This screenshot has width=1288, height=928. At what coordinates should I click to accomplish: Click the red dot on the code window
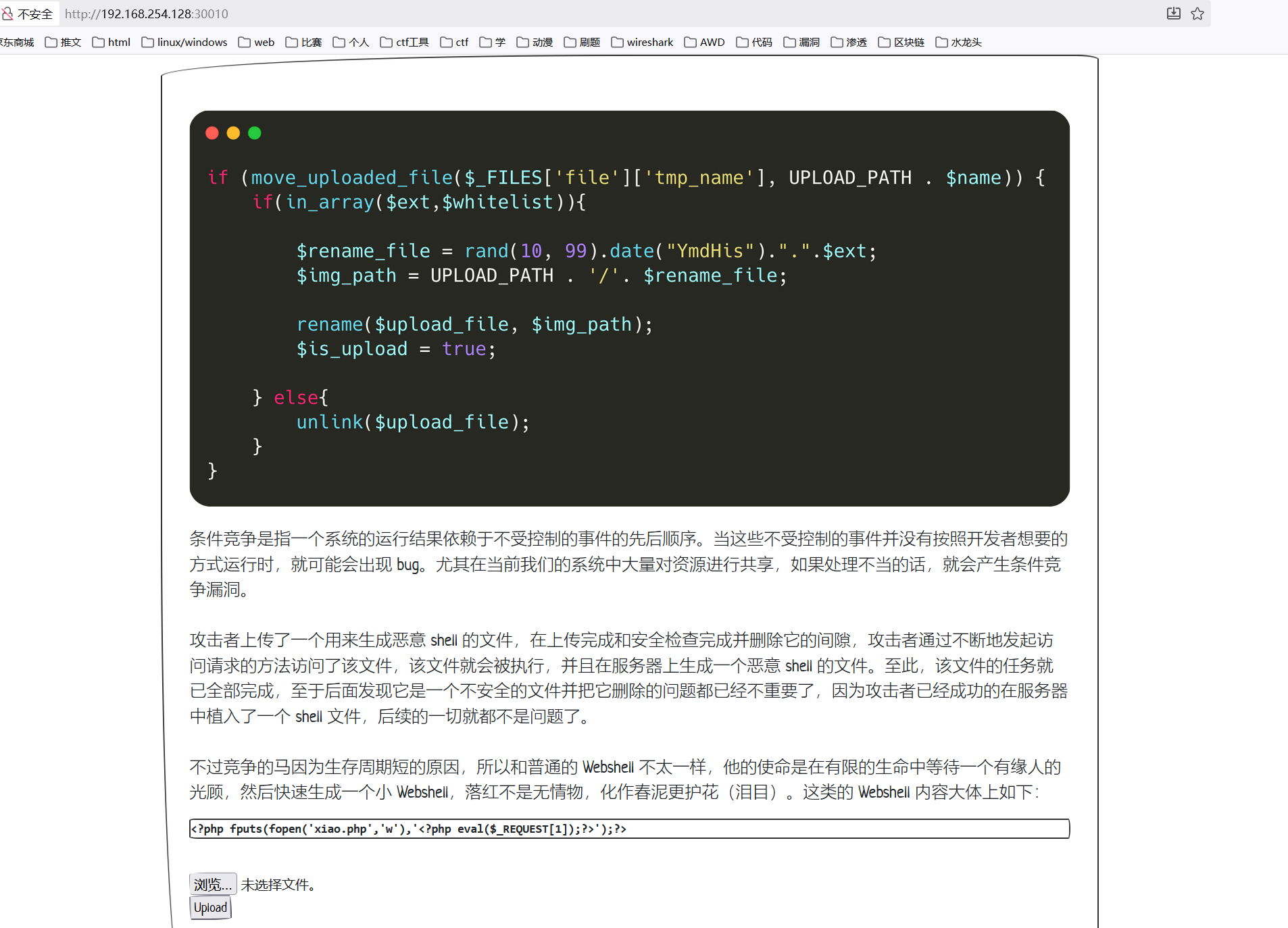coord(212,132)
